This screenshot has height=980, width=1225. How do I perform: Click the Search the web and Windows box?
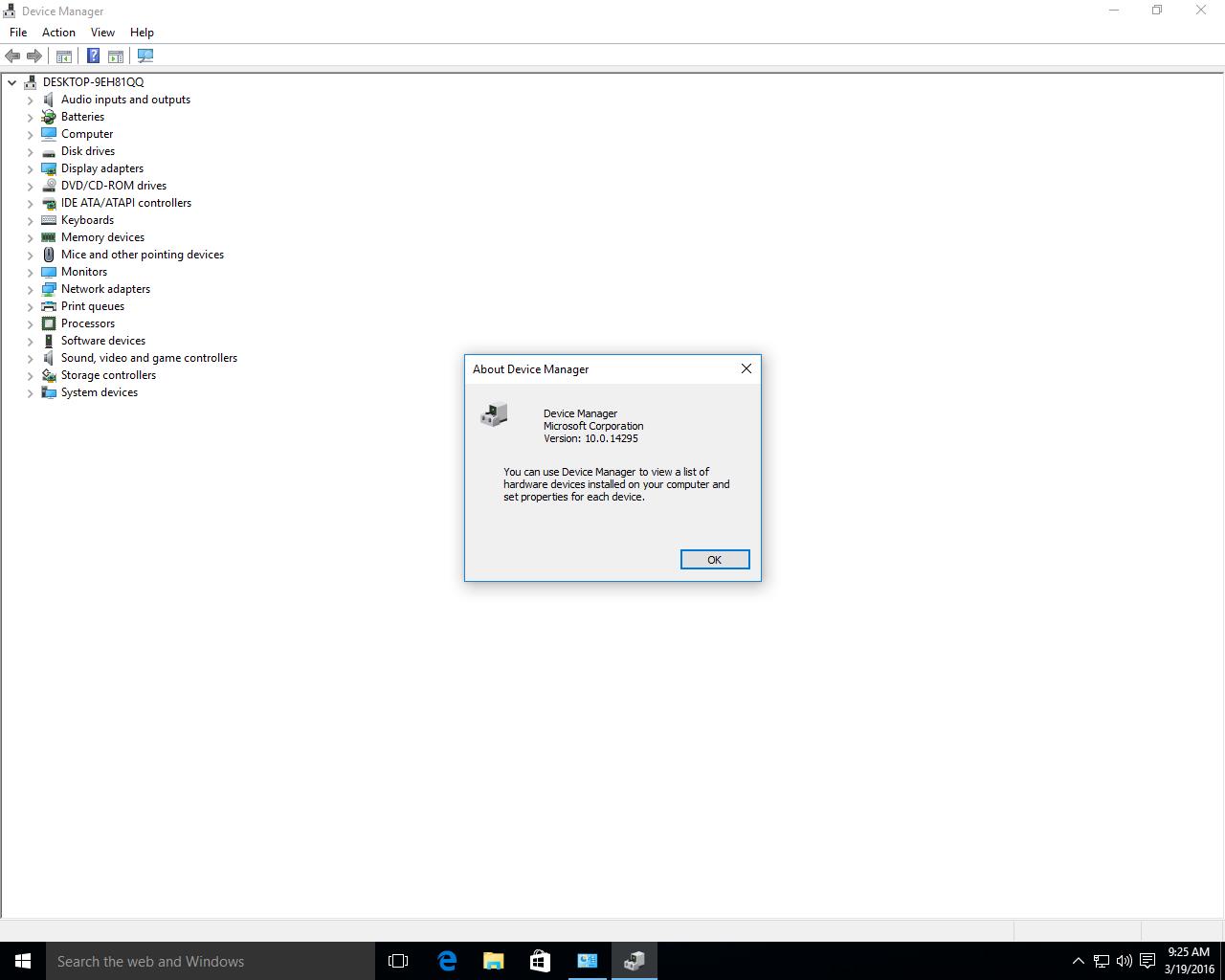[211, 961]
